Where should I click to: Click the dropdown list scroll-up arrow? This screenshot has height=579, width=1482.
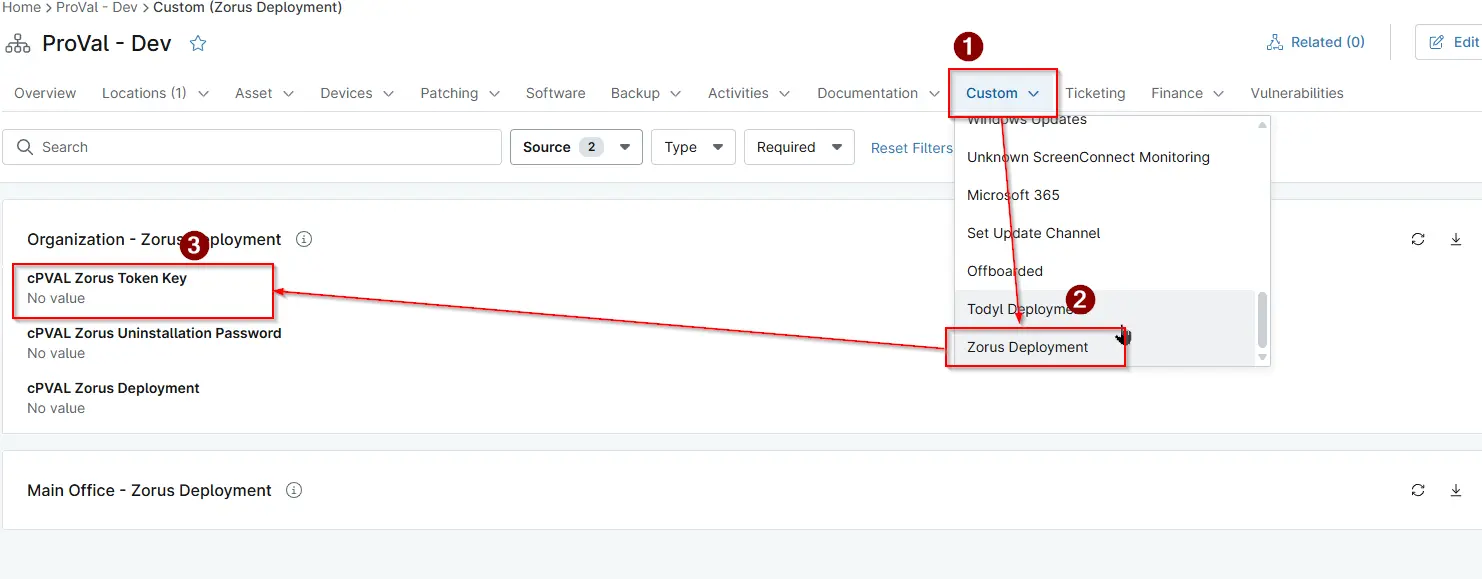(x=1262, y=125)
